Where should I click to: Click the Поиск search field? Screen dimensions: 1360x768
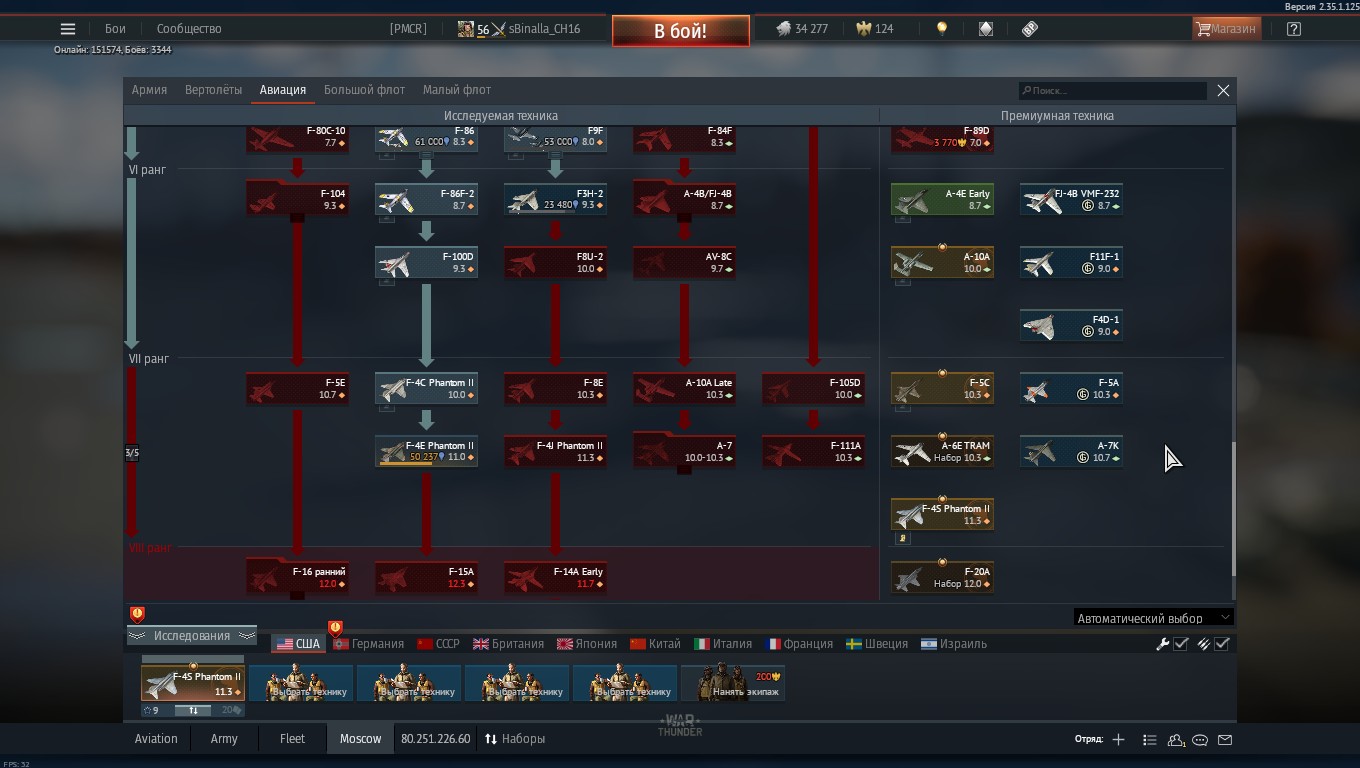click(x=1113, y=91)
